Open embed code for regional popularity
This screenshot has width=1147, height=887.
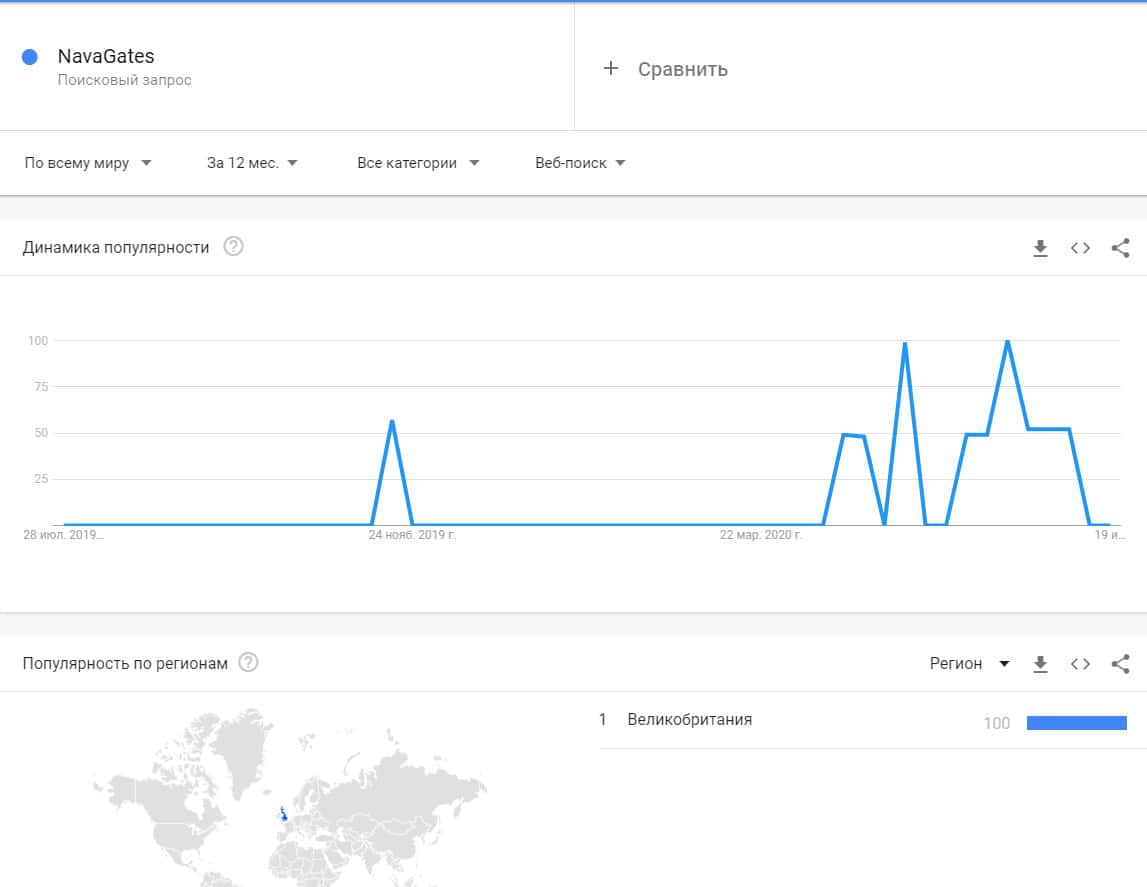pos(1080,663)
